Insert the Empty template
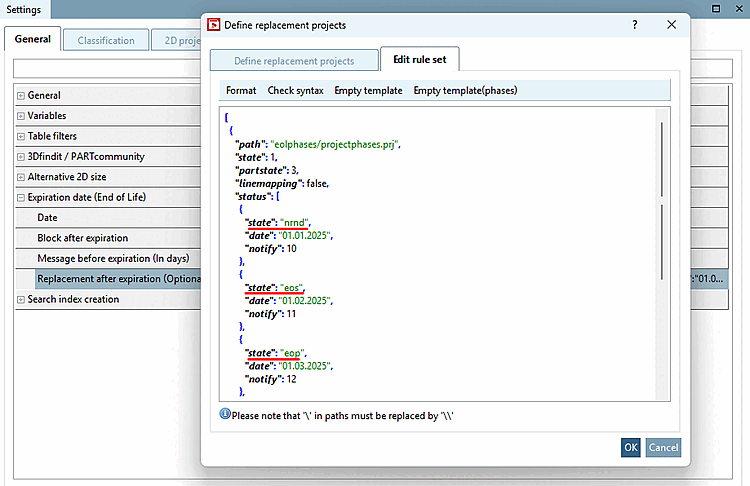750x486 pixels. 368,90
